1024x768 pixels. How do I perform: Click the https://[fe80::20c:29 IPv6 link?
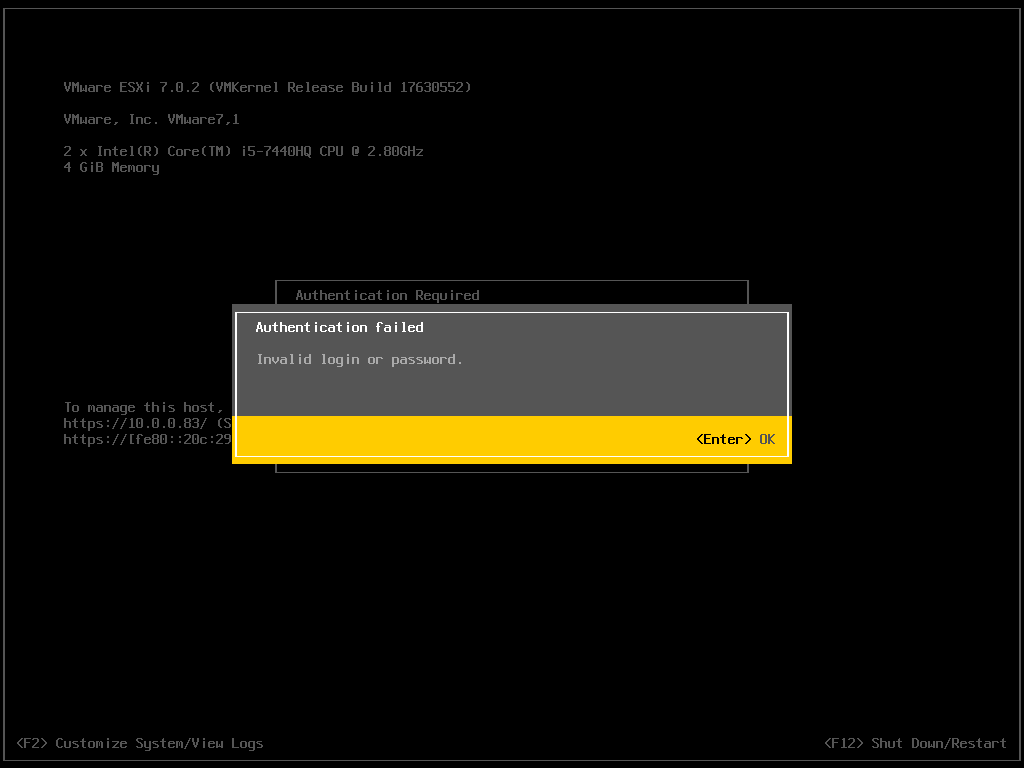point(147,439)
